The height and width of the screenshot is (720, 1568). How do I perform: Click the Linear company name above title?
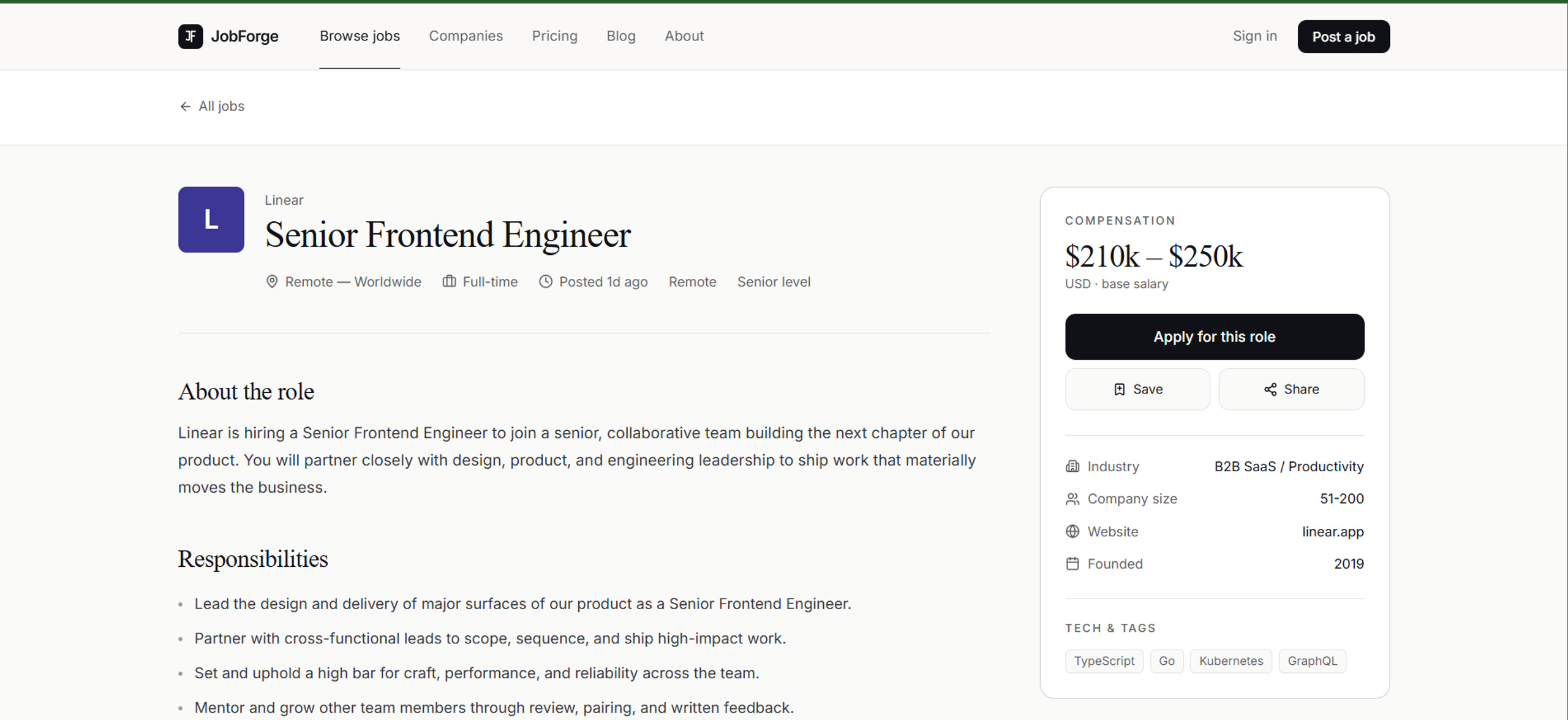(284, 200)
